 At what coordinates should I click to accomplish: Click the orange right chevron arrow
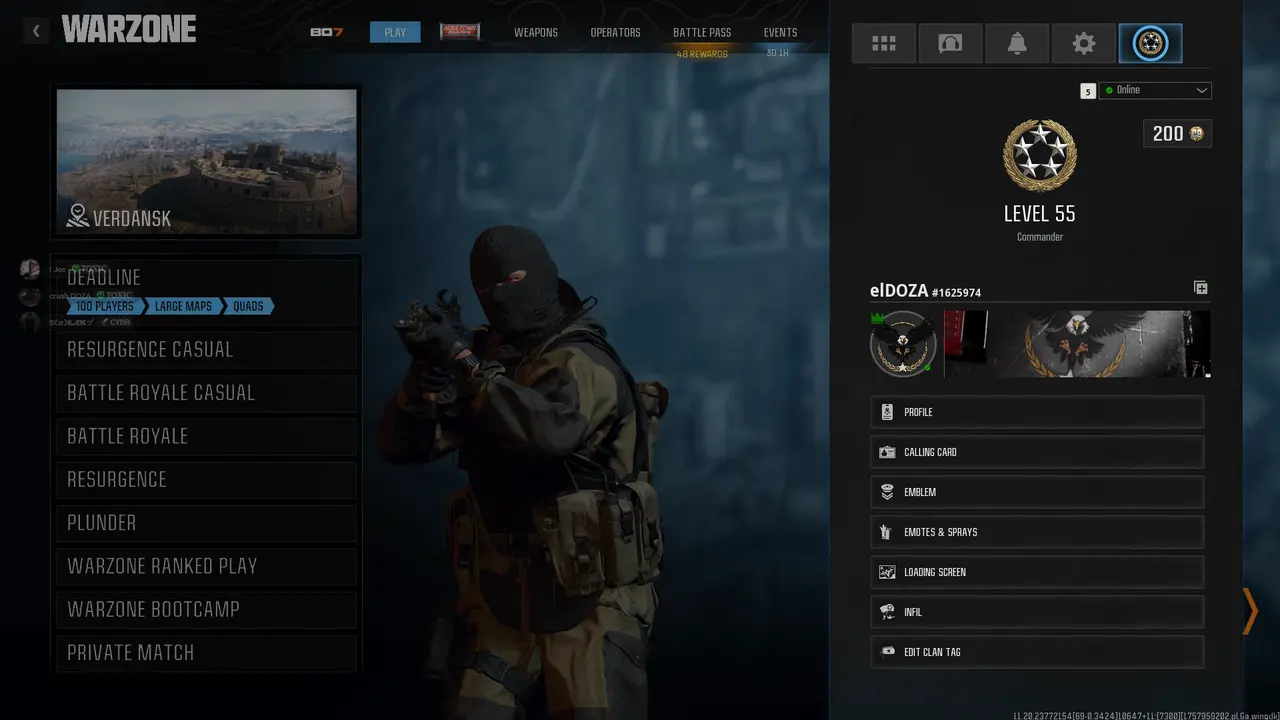point(1249,611)
